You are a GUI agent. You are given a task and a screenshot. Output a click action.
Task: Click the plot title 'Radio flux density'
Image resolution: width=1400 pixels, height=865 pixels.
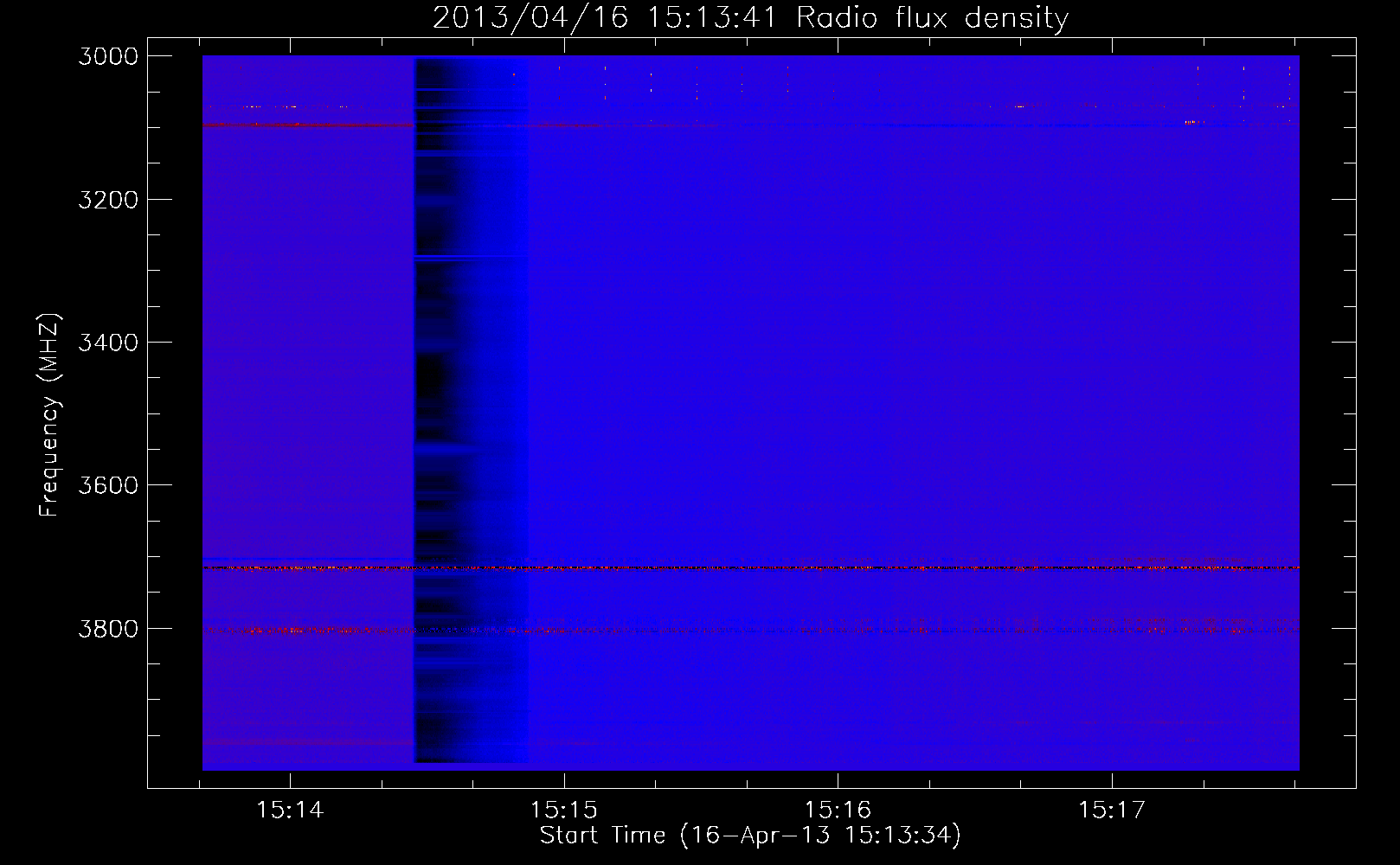pyautogui.click(x=933, y=18)
